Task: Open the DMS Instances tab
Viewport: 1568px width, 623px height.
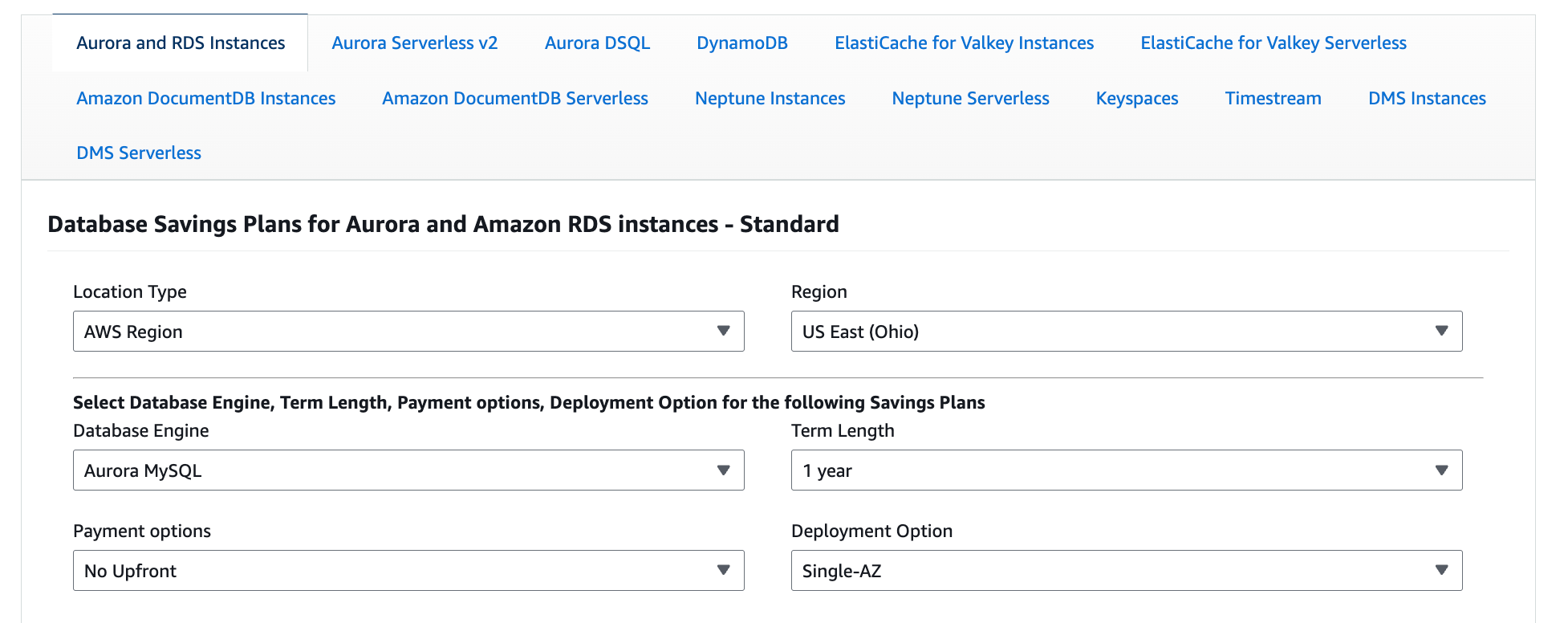Action: [1427, 99]
